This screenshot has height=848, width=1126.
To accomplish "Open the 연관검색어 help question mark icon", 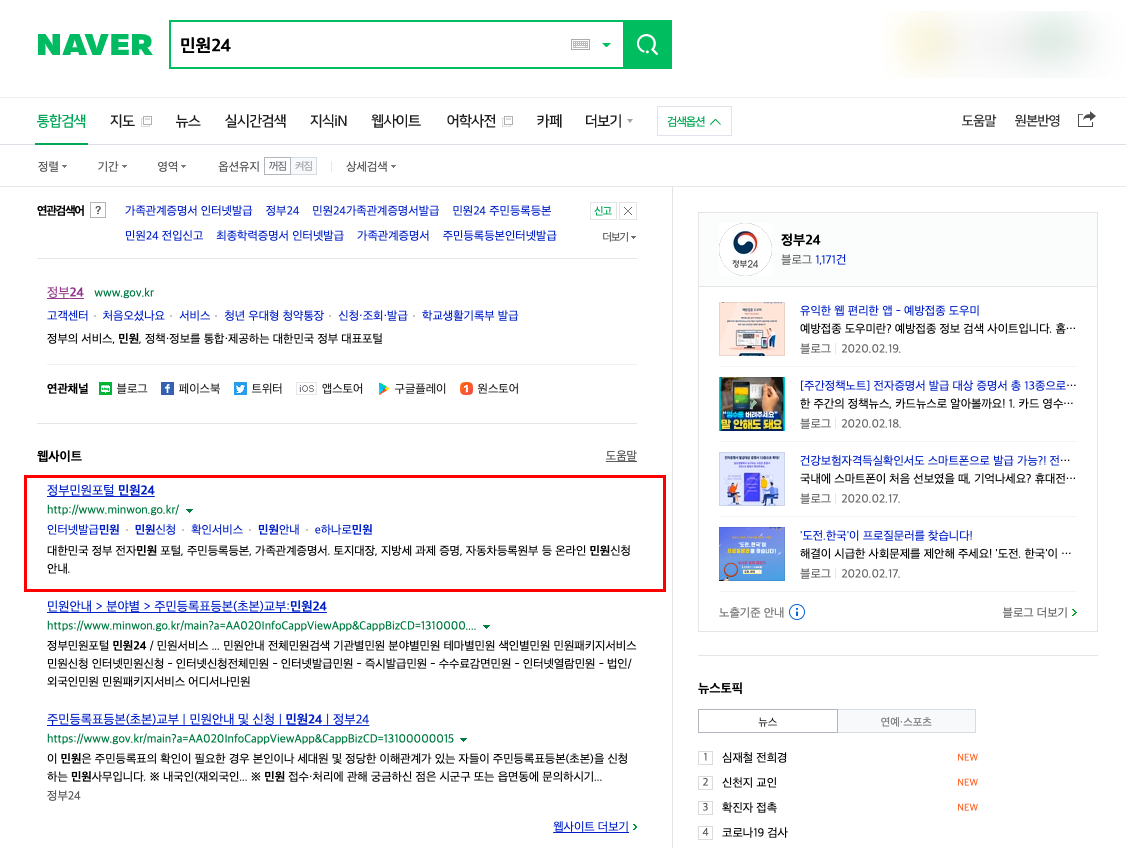I will click(98, 210).
